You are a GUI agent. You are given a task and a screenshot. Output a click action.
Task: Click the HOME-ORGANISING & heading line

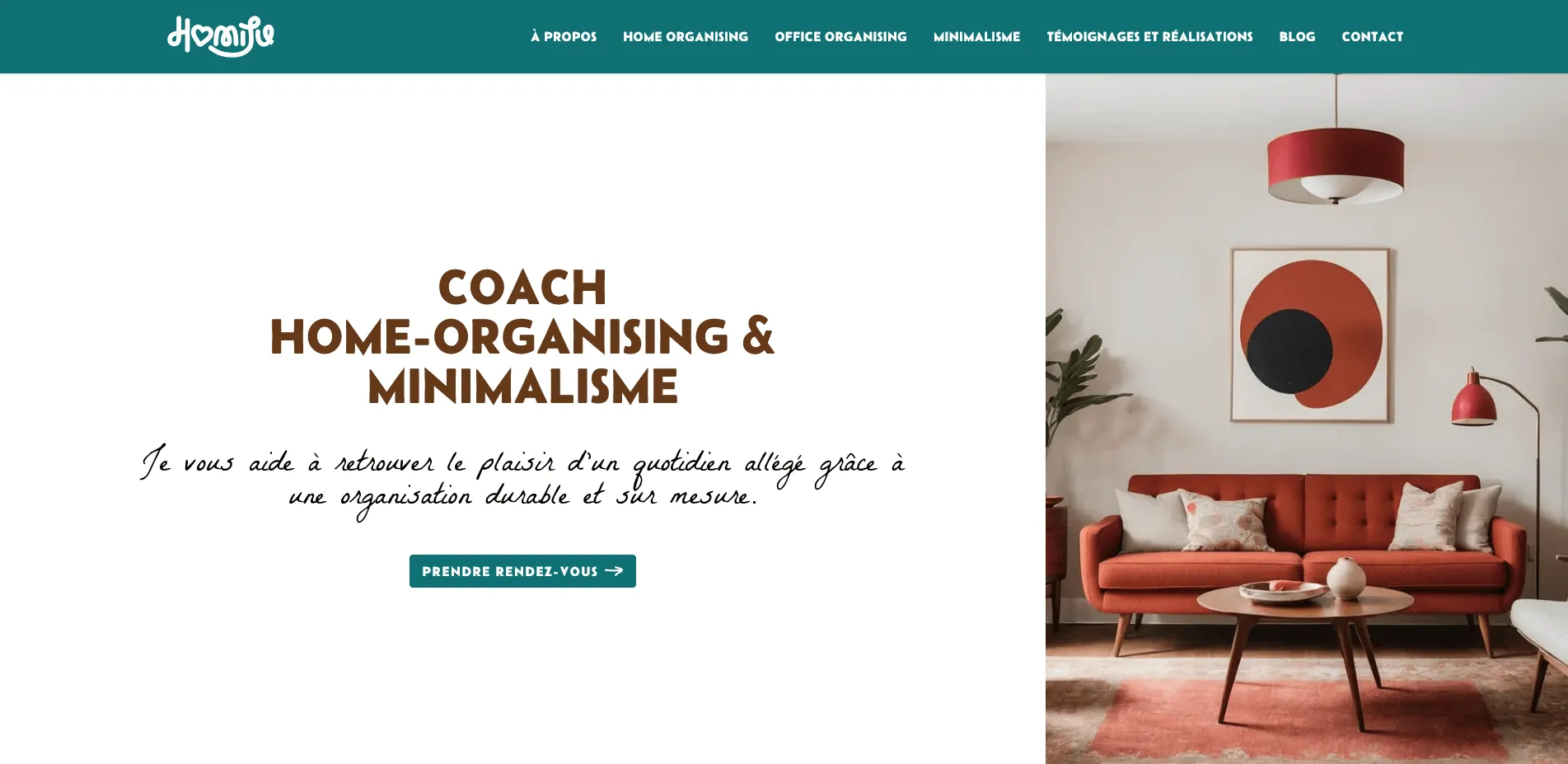522,337
